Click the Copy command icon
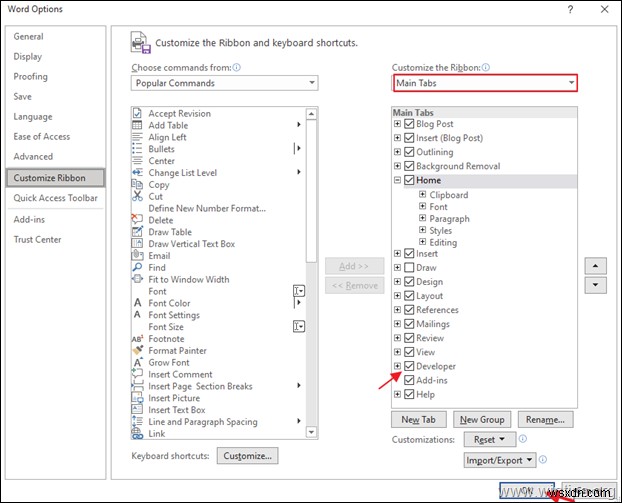The image size is (622, 503). (137, 184)
